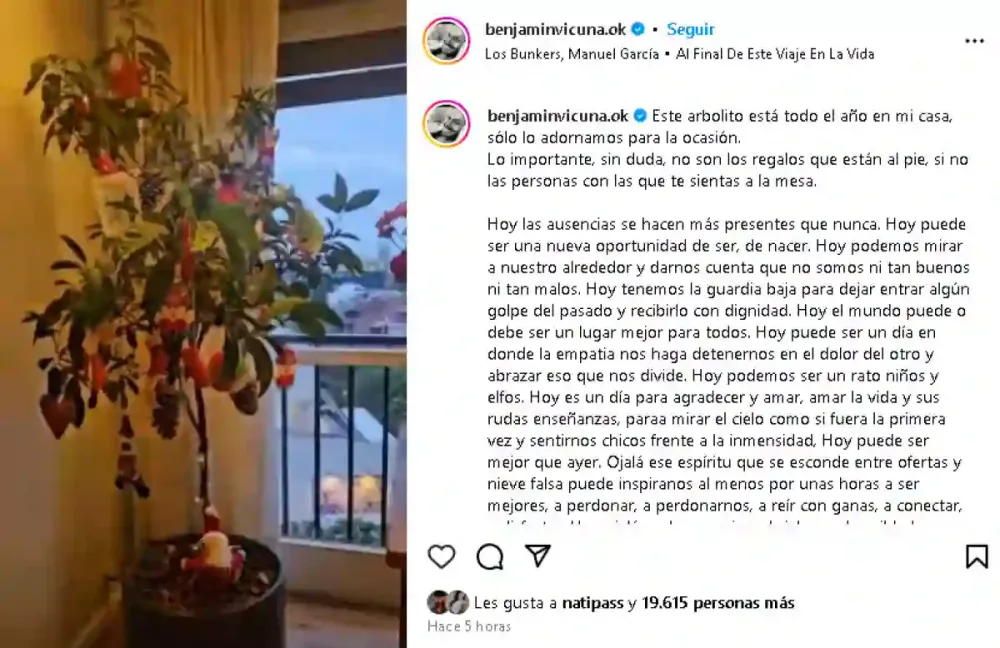Viewport: 1000px width, 648px height.
Task: Click Hace 5 horas timestamp
Action: [469, 626]
